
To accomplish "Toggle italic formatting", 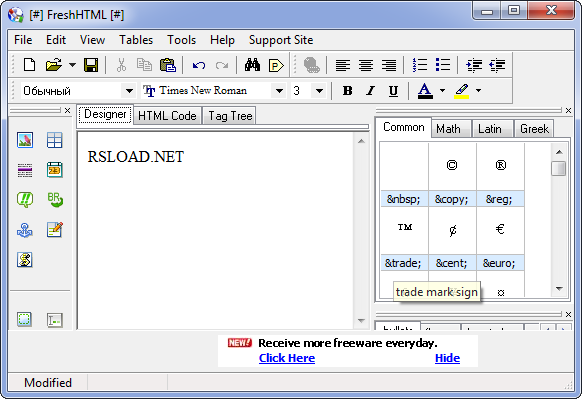I will click(370, 91).
